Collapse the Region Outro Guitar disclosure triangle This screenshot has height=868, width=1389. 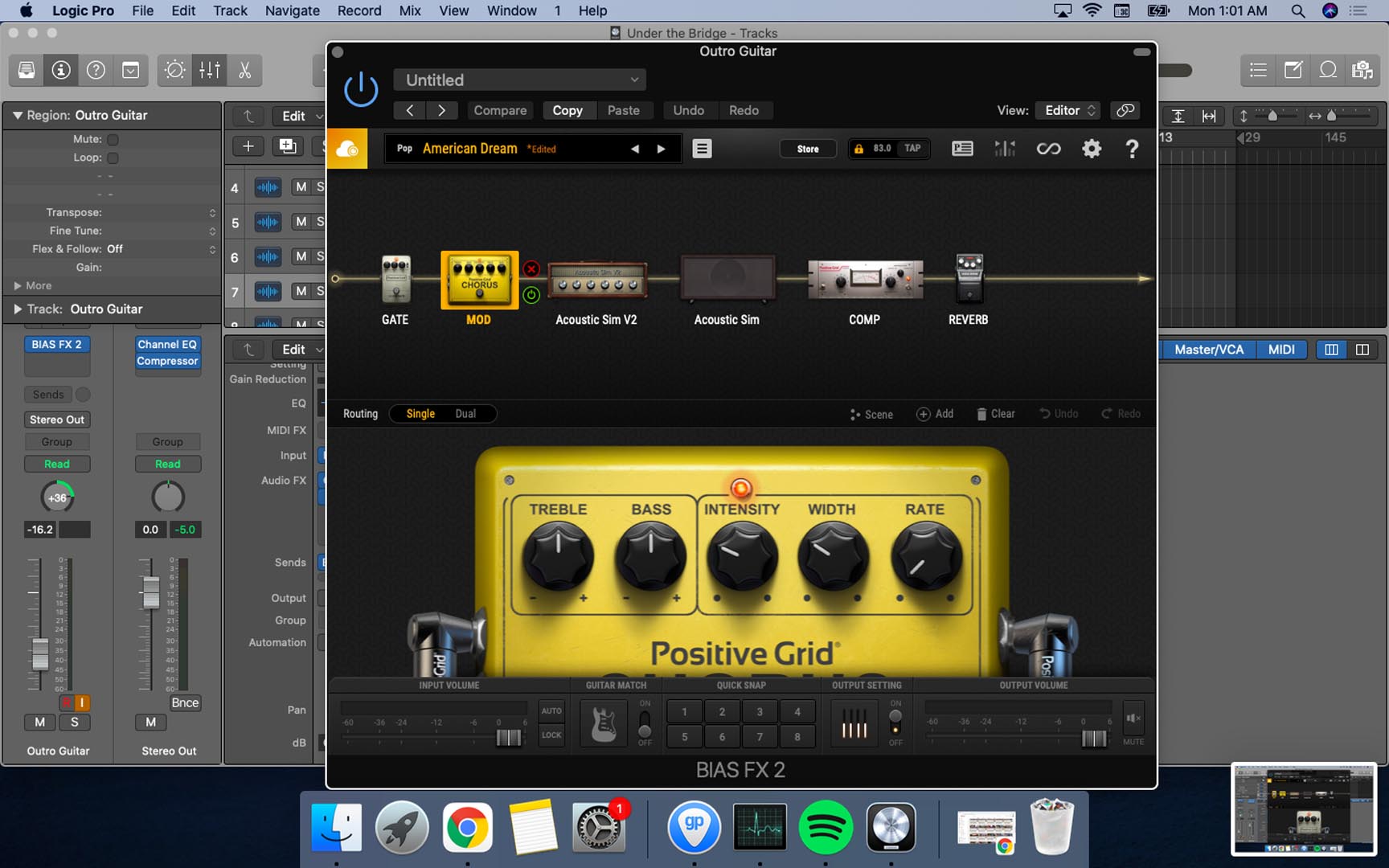click(17, 115)
